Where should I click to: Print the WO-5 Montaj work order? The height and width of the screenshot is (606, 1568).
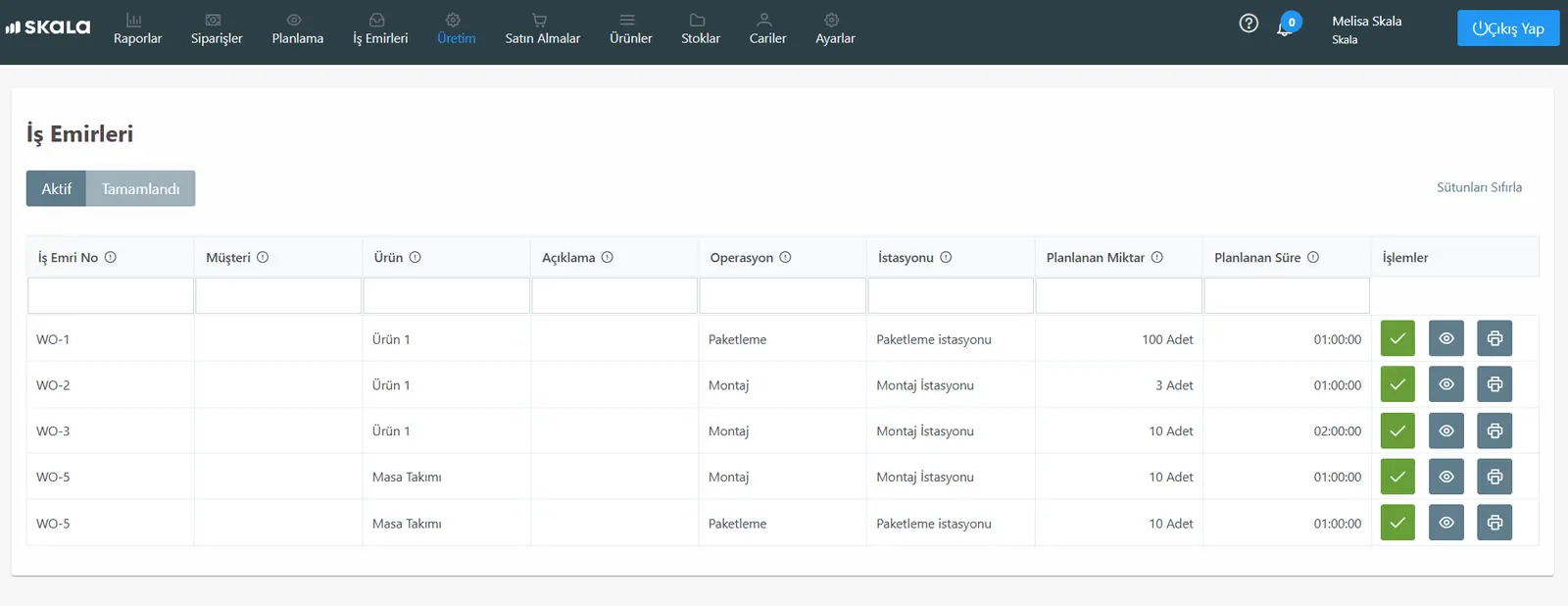tap(1494, 477)
